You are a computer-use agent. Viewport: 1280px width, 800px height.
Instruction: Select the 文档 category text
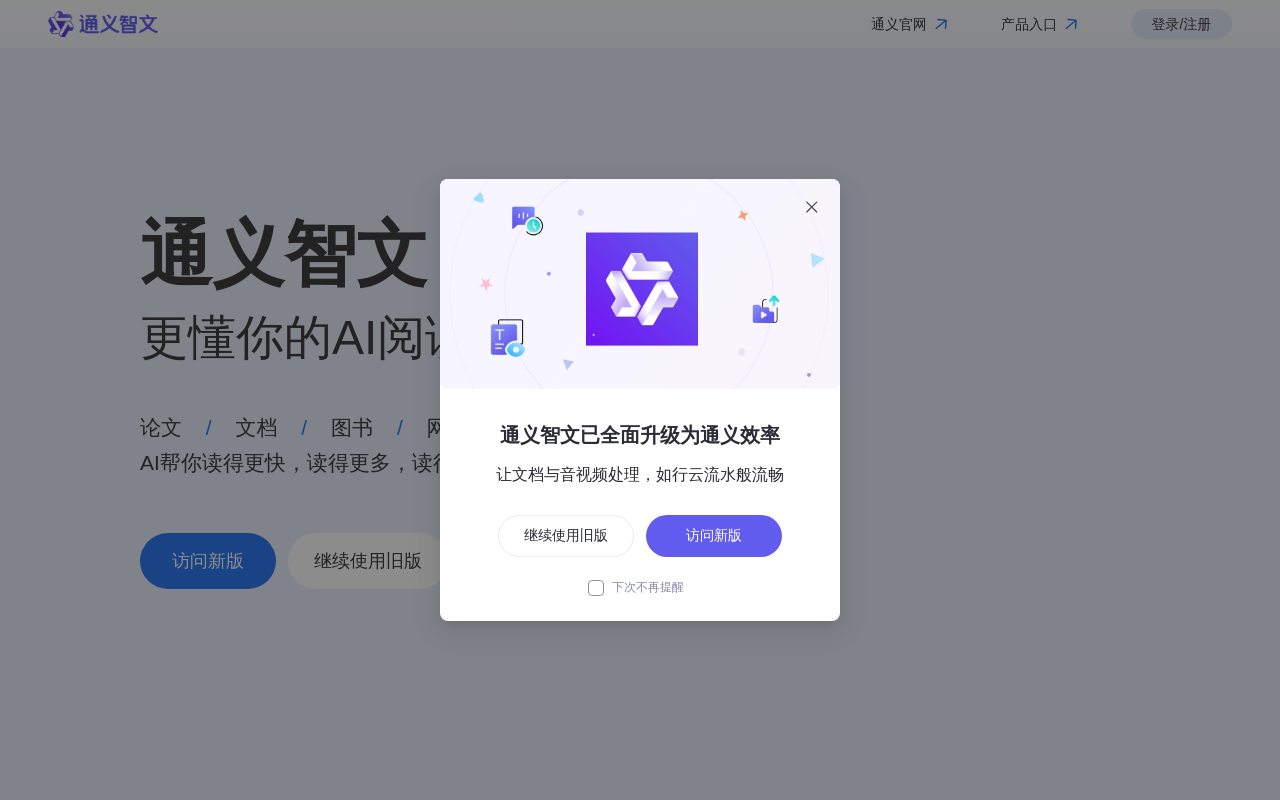point(256,428)
